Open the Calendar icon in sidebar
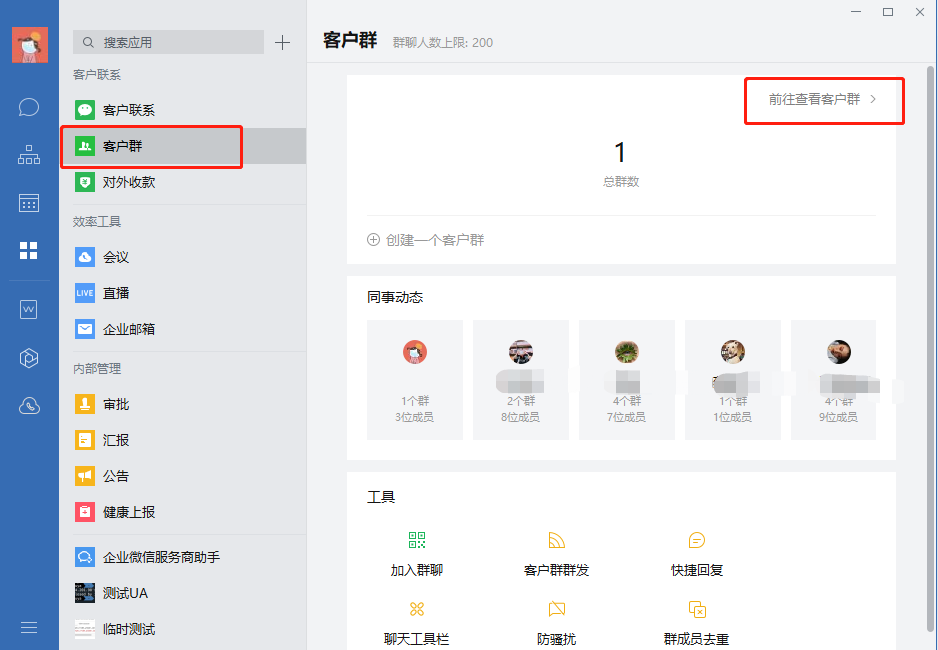The image size is (938, 650). 29,203
